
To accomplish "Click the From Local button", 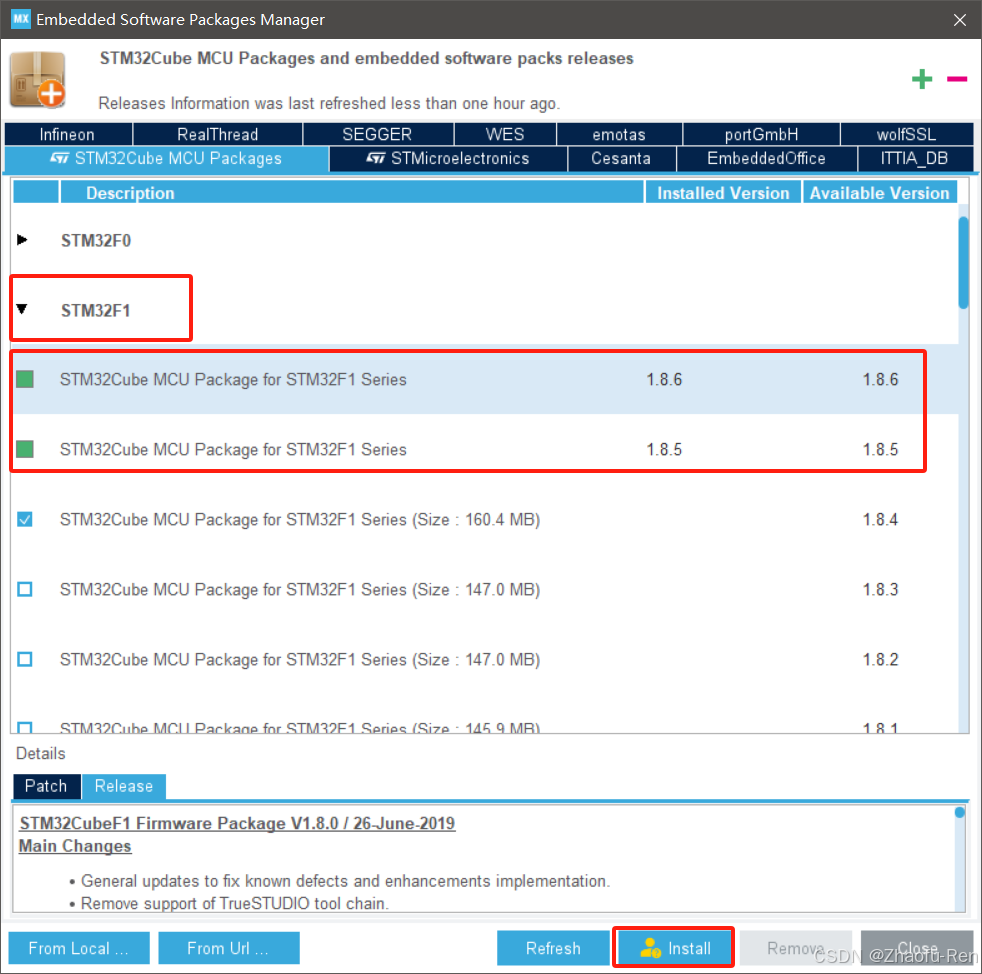I will pos(79,948).
